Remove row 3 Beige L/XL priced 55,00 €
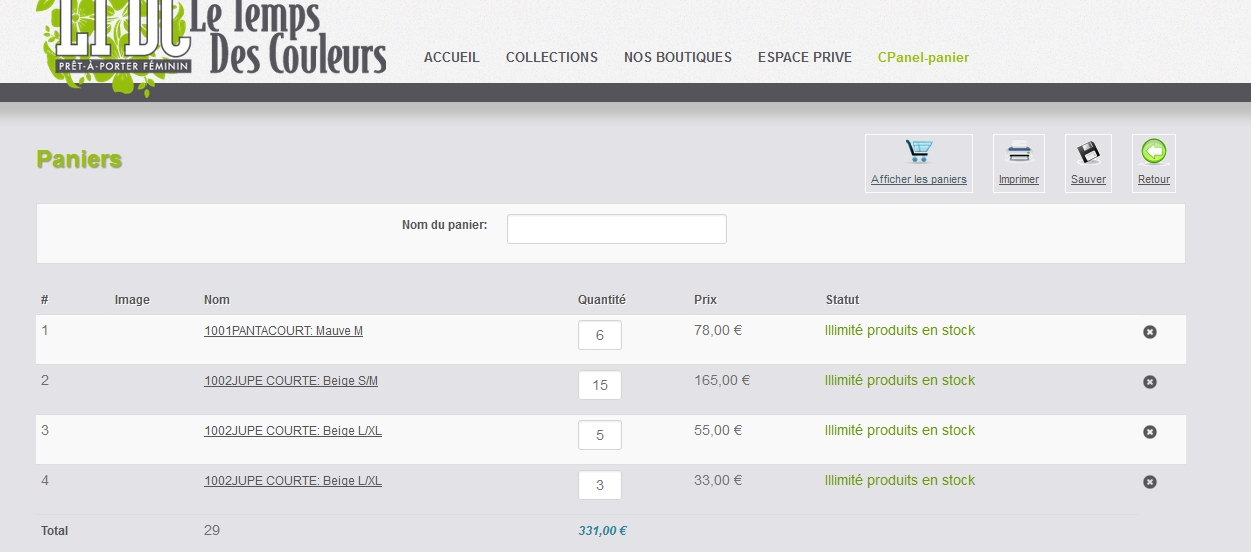Image resolution: width=1251 pixels, height=552 pixels. (1150, 432)
